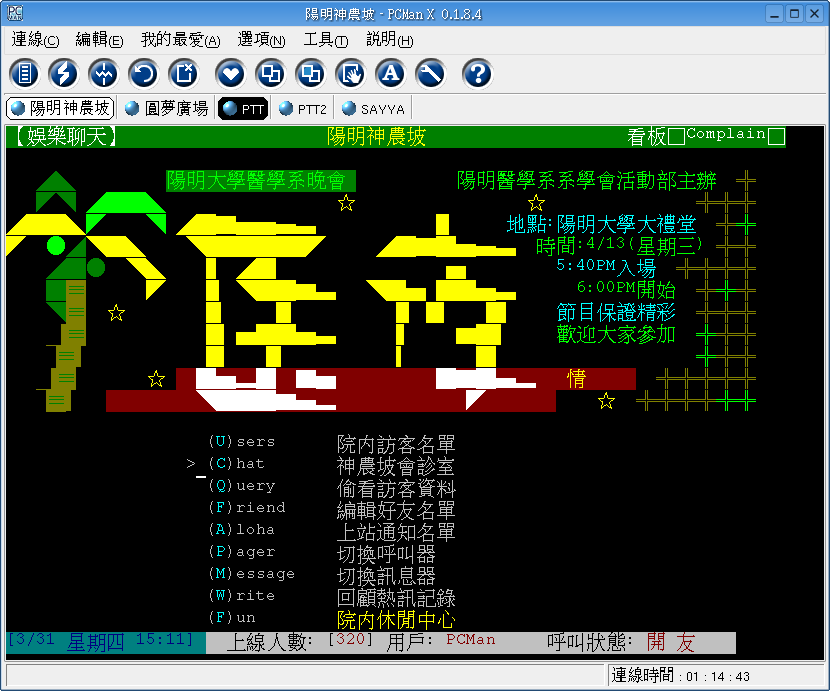This screenshot has height=691, width=830.
Task: Select the (P)ager menu entry
Action: 241,552
